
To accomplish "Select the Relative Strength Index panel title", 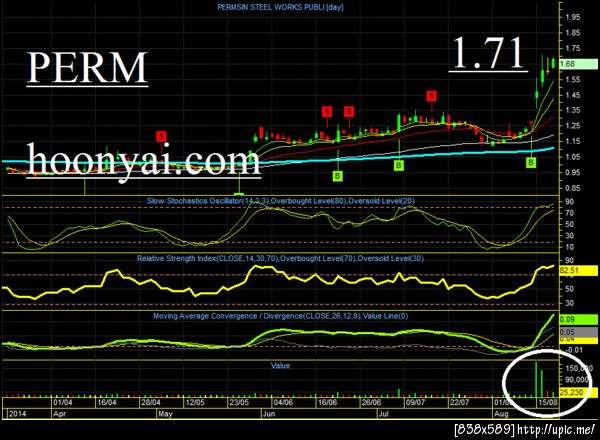I will pyautogui.click(x=280, y=258).
